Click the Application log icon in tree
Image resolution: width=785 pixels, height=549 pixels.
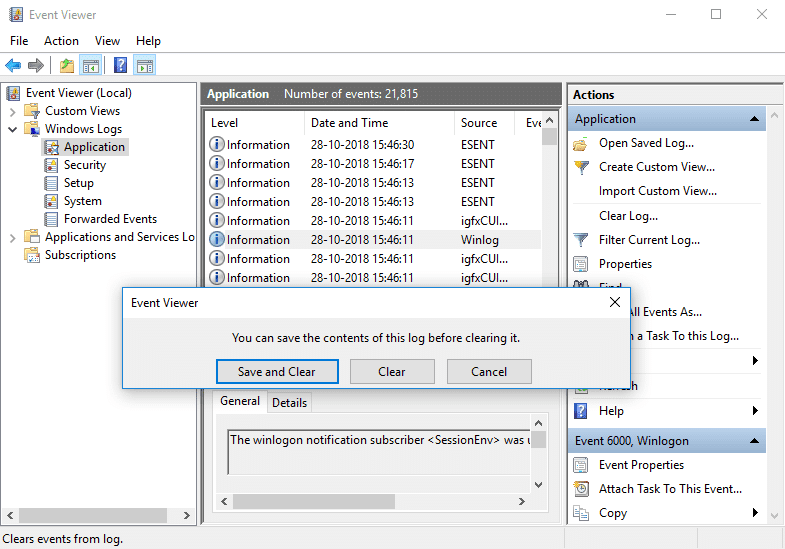coord(51,147)
